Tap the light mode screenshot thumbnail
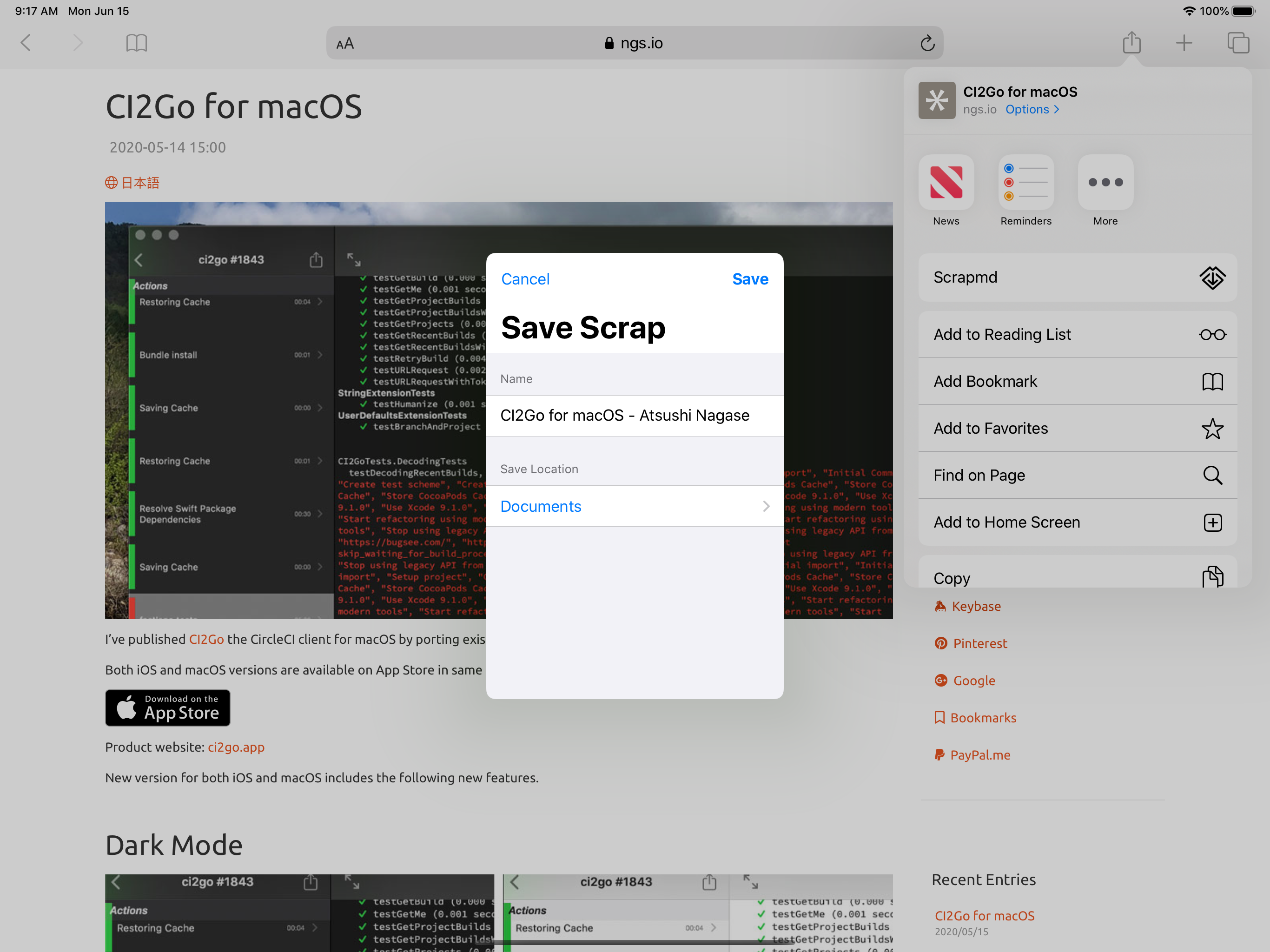The width and height of the screenshot is (1270, 952). tap(698, 913)
